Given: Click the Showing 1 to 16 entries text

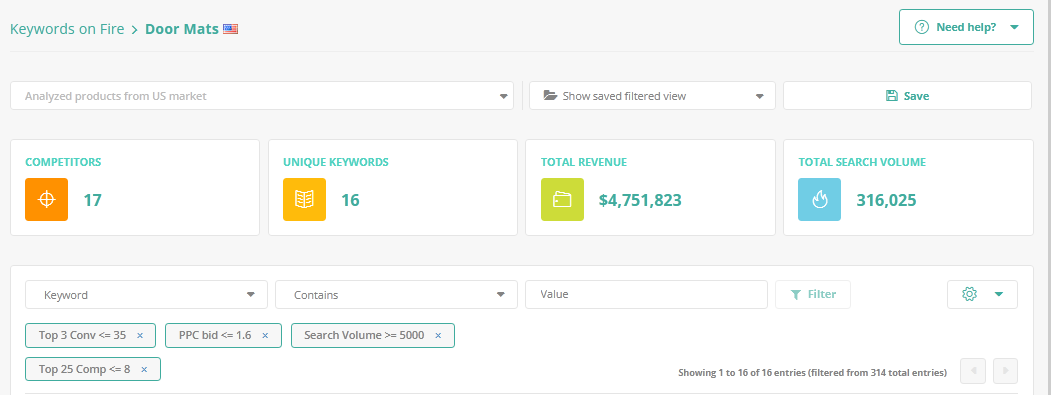Looking at the screenshot, I should click(x=812, y=372).
